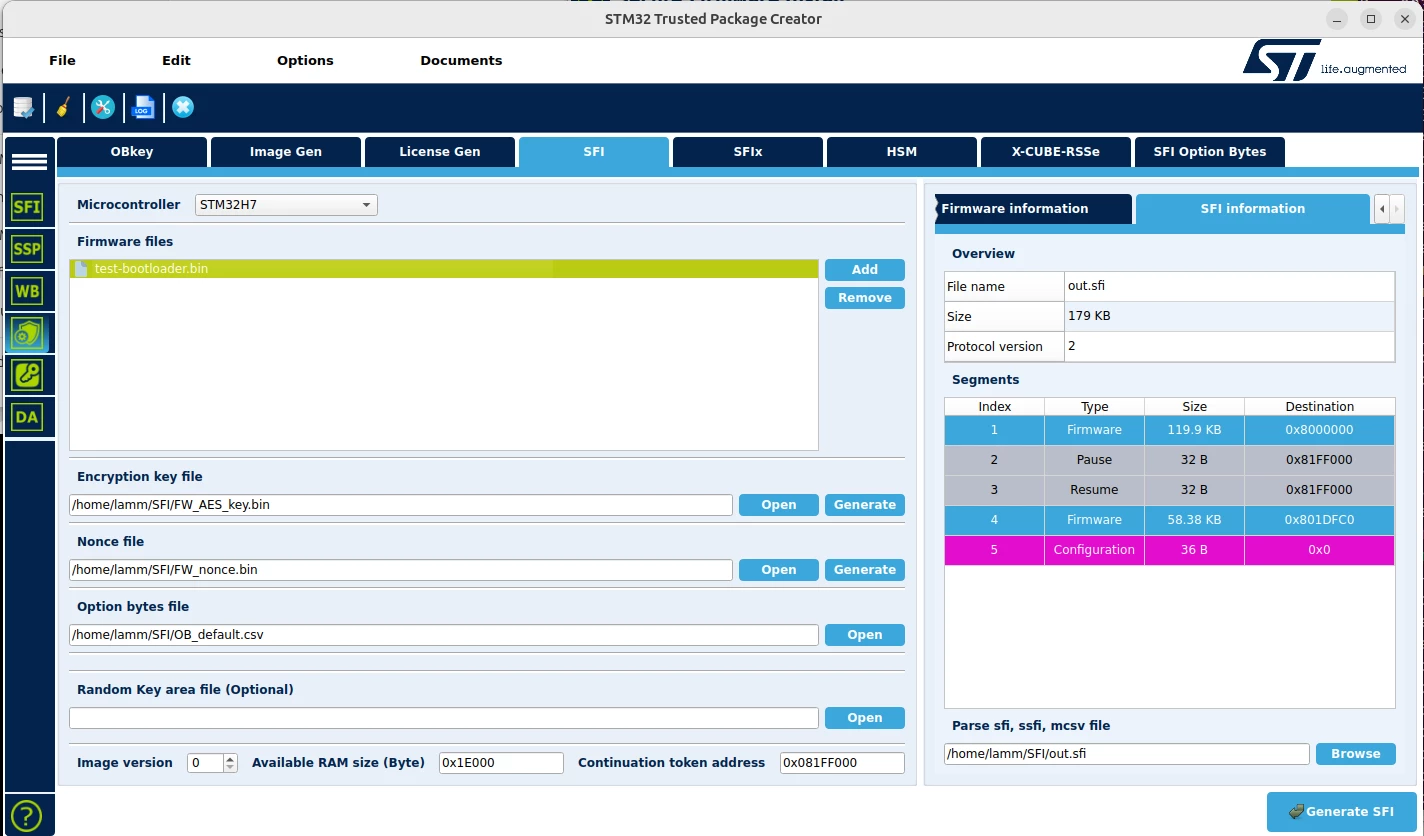This screenshot has height=836, width=1424.
Task: Click the broom clean toolbar icon
Action: pyautogui.click(x=62, y=107)
